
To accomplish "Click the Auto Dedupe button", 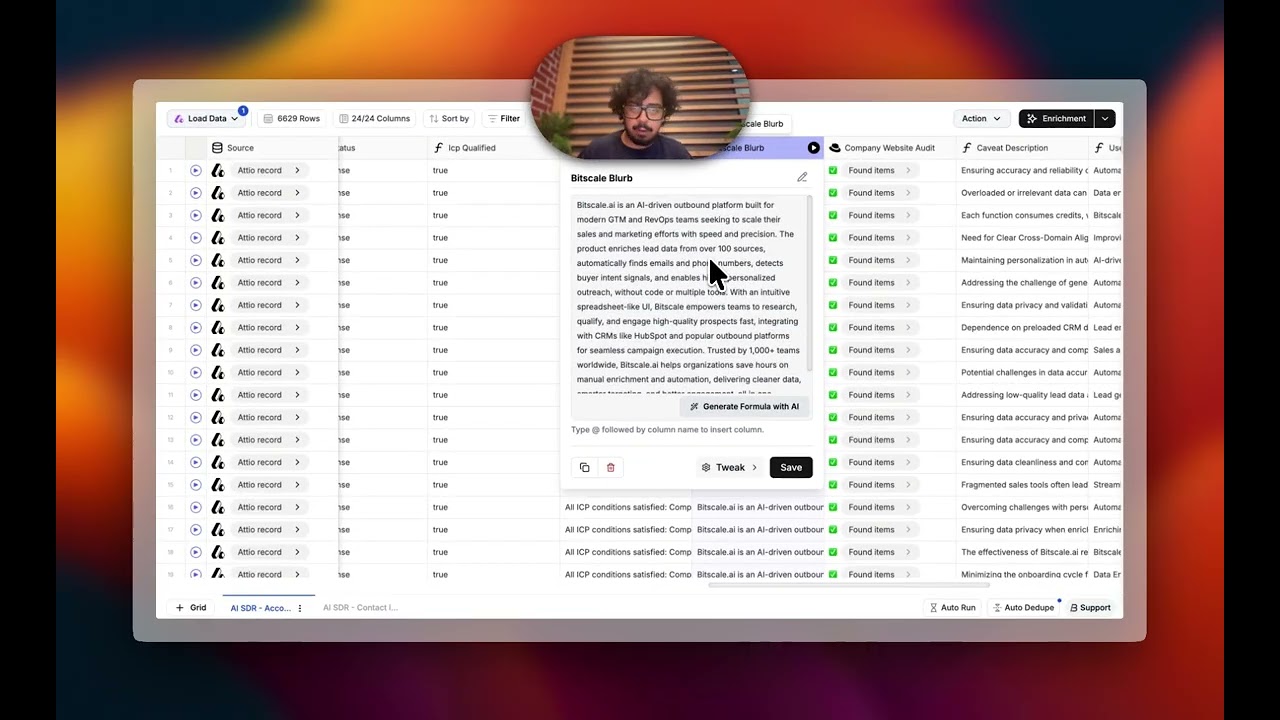I will point(1023,607).
